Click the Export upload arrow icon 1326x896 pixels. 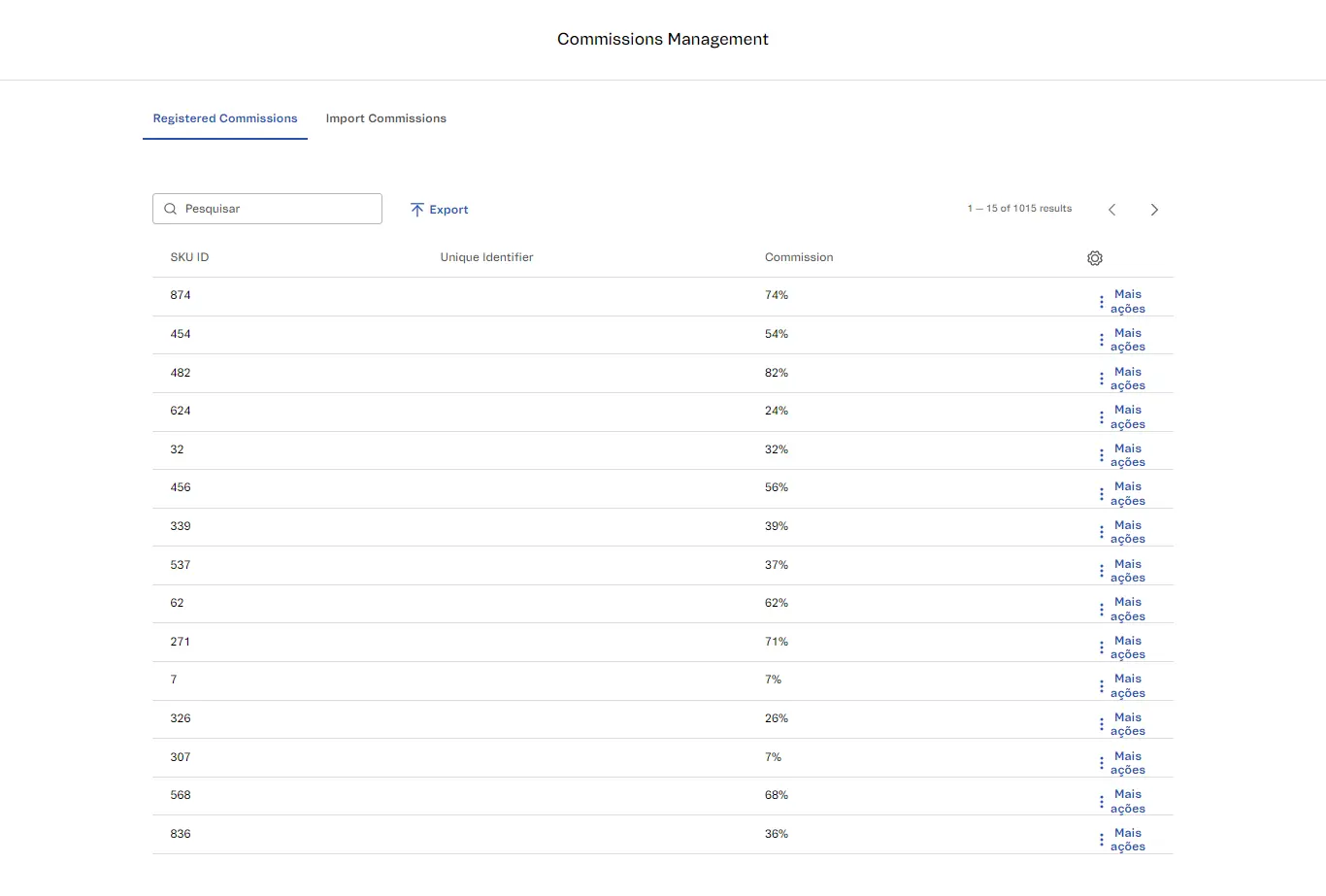(x=417, y=210)
